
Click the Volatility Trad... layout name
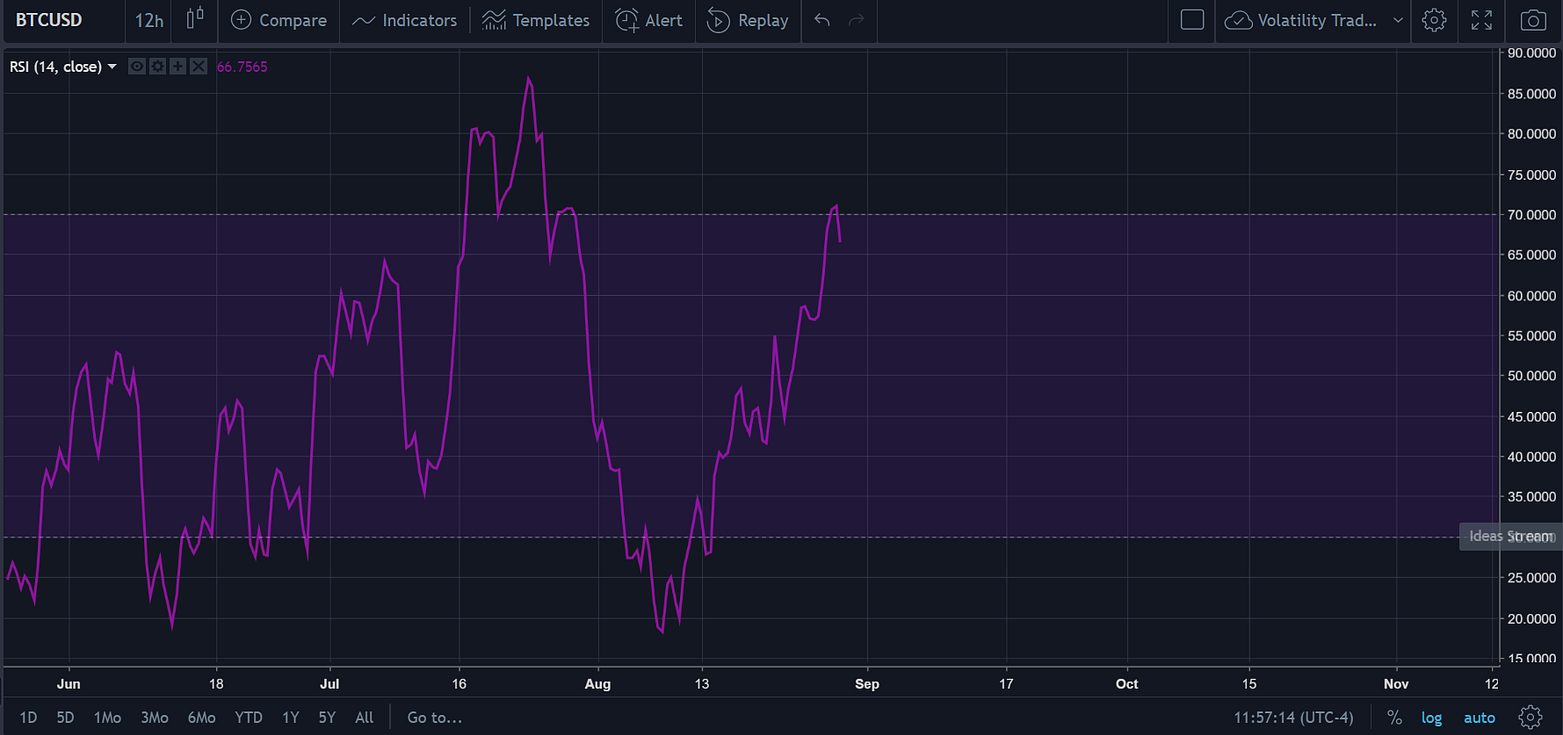click(x=1317, y=20)
